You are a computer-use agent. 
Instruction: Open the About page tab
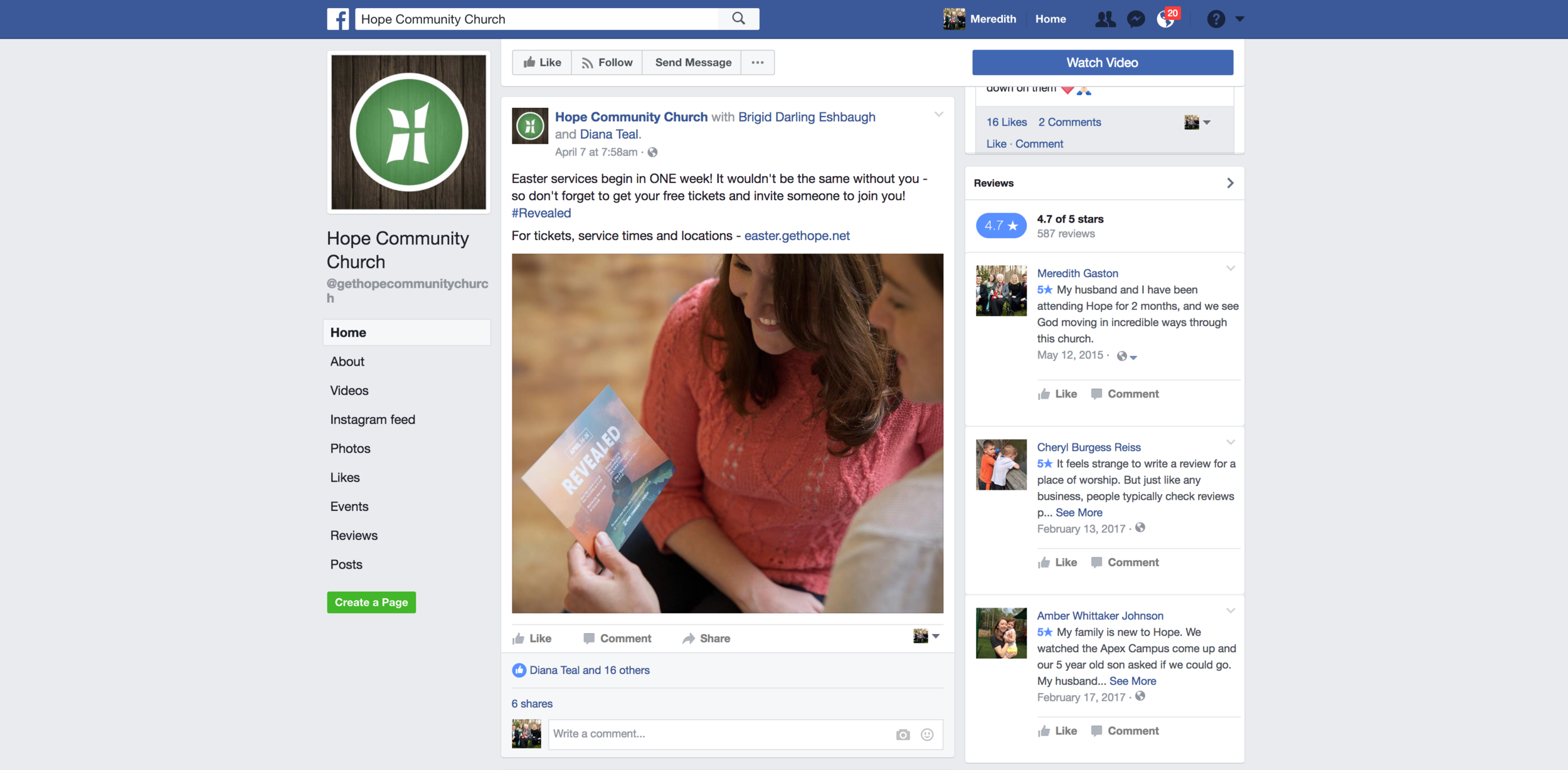(x=347, y=362)
